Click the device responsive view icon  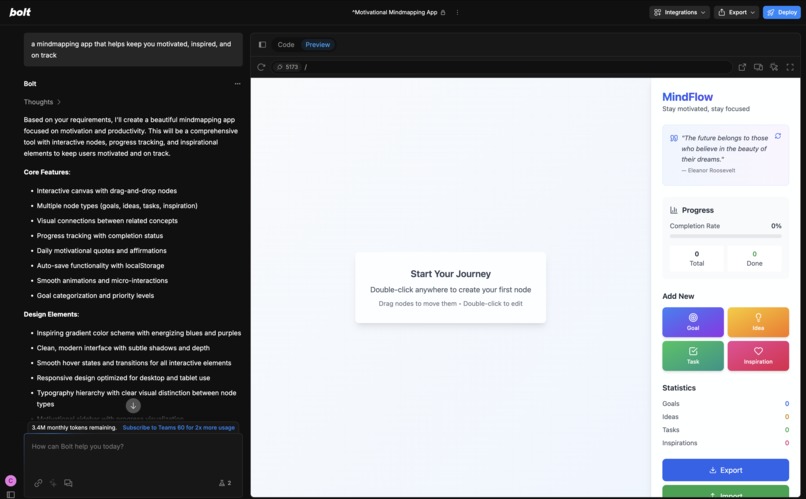(758, 67)
